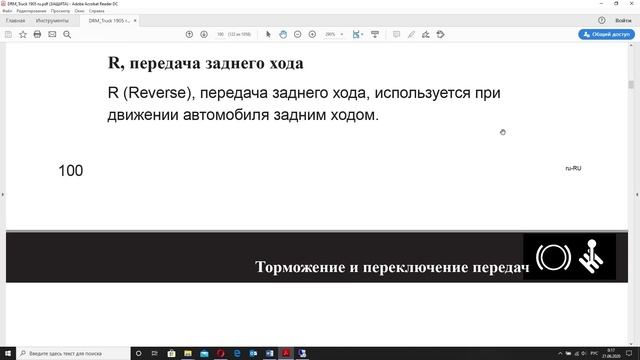This screenshot has height=360, width=640.
Task: Open text search with the magnifier icon
Action: [x=67, y=35]
